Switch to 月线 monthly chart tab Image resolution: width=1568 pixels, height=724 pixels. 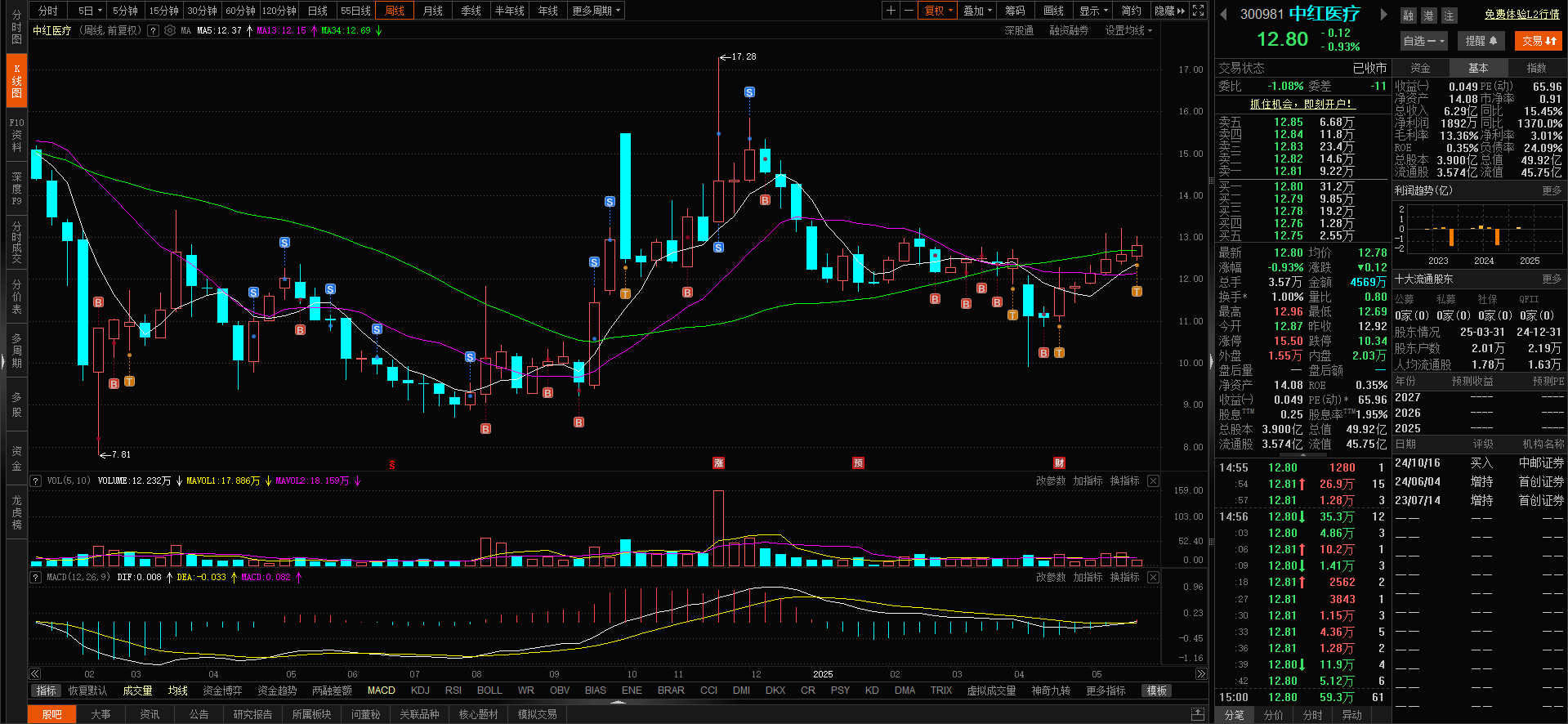pyautogui.click(x=432, y=11)
